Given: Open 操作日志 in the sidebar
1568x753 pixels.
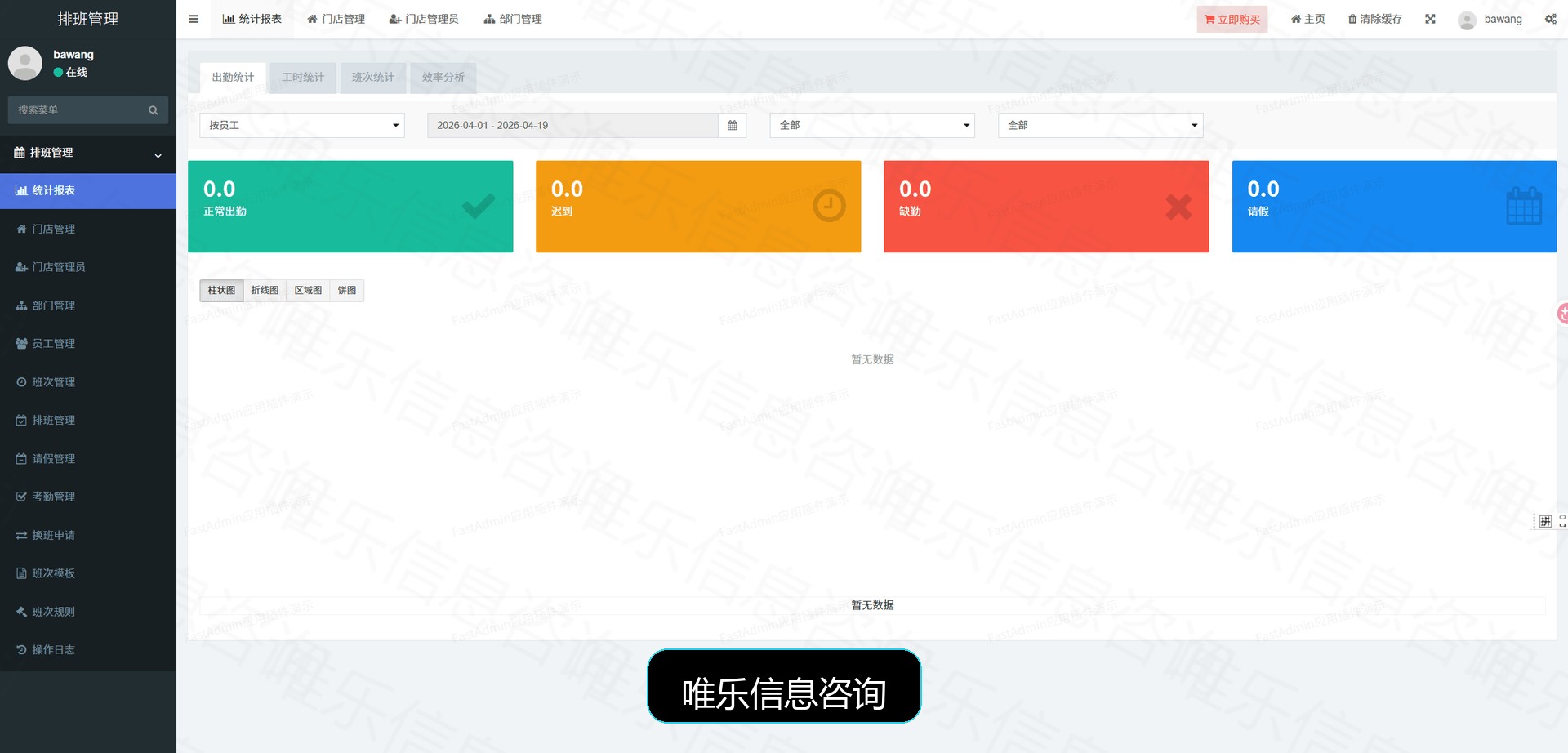Looking at the screenshot, I should point(88,649).
